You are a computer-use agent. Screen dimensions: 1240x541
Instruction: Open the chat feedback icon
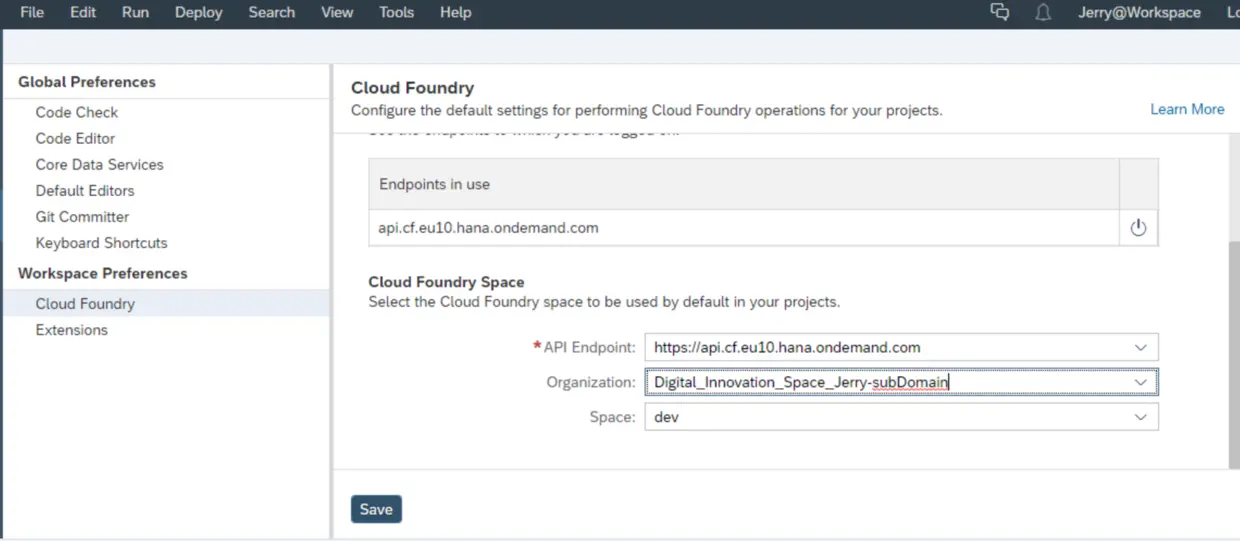pos(999,13)
